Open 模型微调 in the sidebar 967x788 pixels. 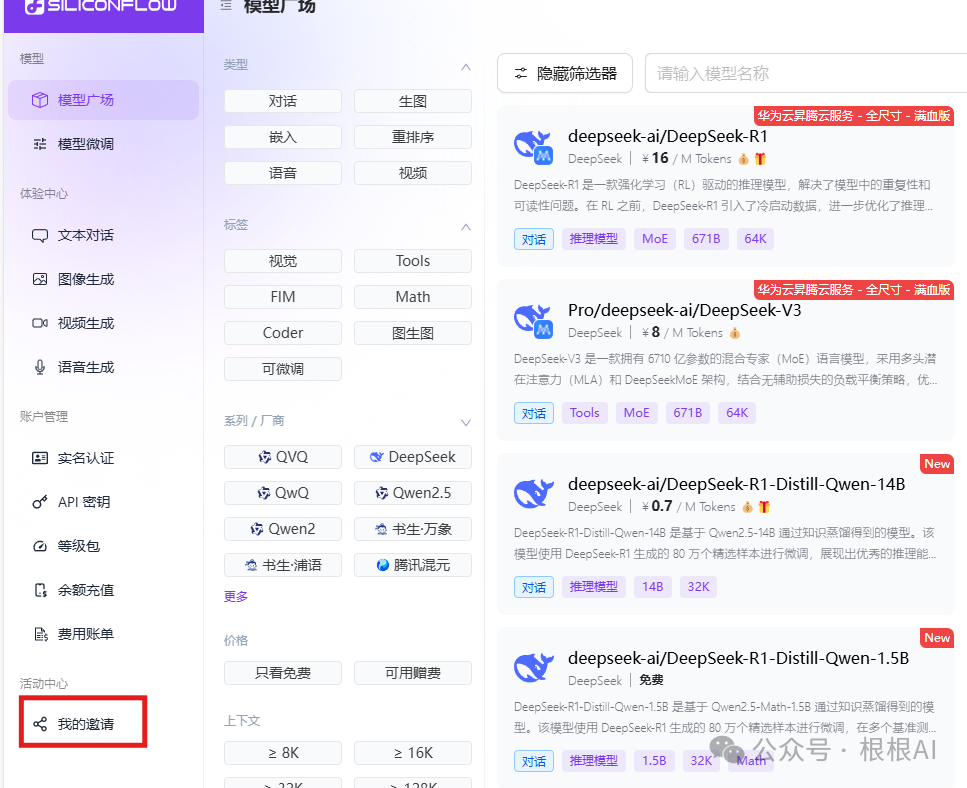[103, 144]
